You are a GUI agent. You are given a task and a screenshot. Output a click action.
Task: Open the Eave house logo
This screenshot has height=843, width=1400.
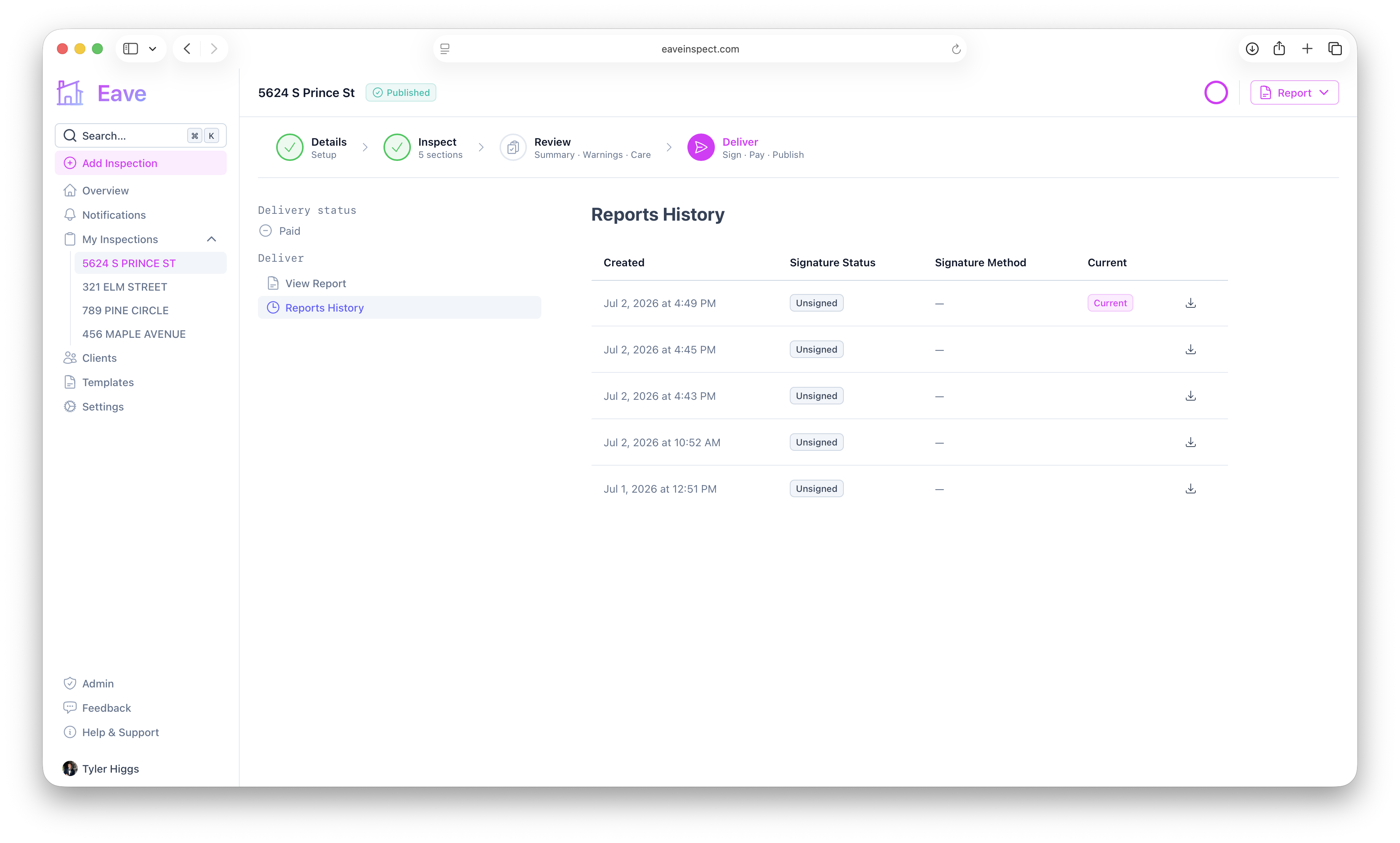pyautogui.click(x=70, y=92)
